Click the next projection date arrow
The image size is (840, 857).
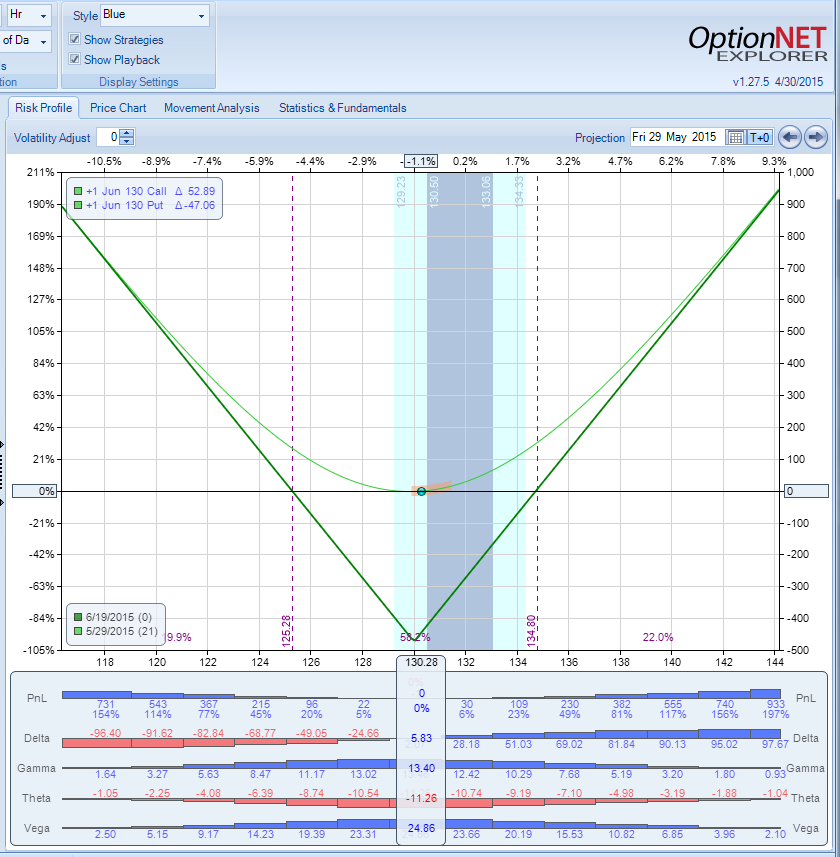[816, 137]
